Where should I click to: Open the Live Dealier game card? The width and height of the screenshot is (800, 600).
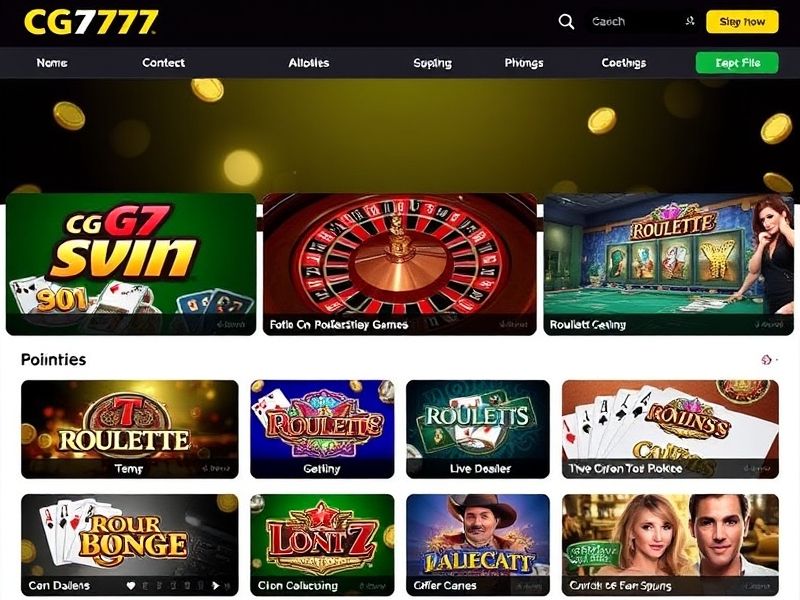[478, 429]
